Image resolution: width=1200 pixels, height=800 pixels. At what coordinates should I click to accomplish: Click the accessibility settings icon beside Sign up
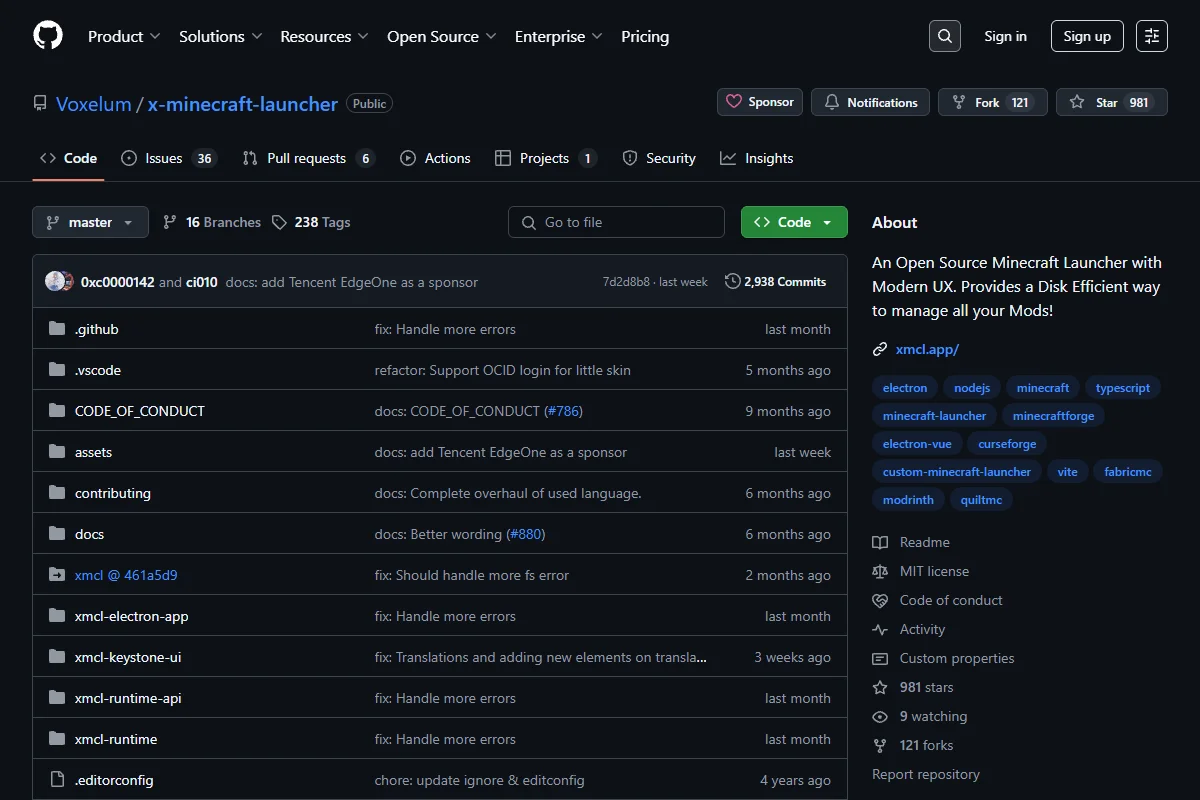[x=1152, y=36]
